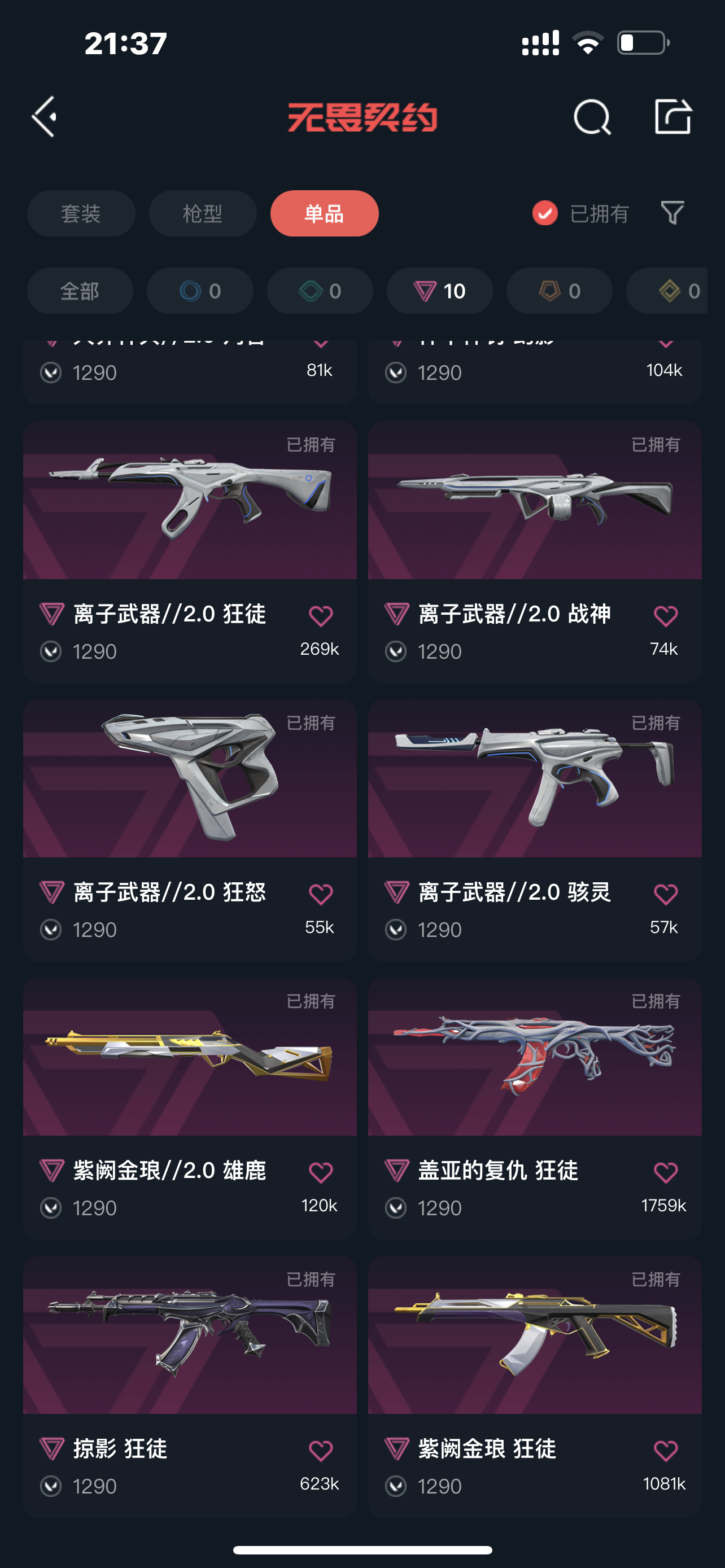Filter by blue circle rarity tier

pyautogui.click(x=200, y=291)
